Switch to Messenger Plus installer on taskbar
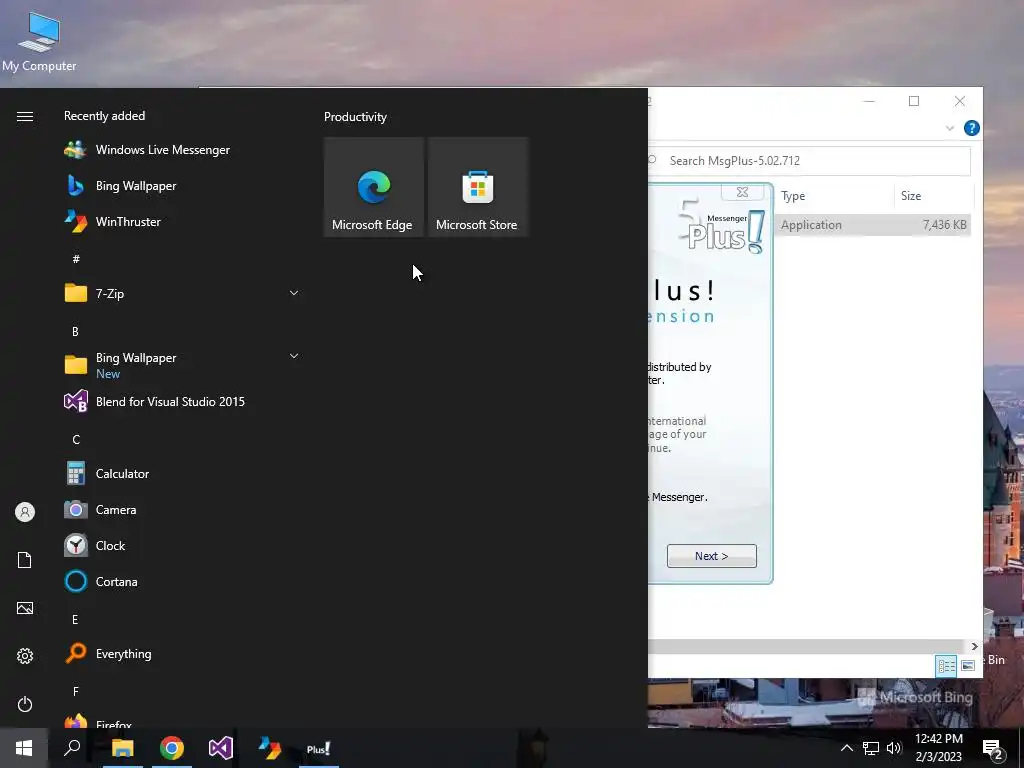The width and height of the screenshot is (1024, 768). (319, 748)
